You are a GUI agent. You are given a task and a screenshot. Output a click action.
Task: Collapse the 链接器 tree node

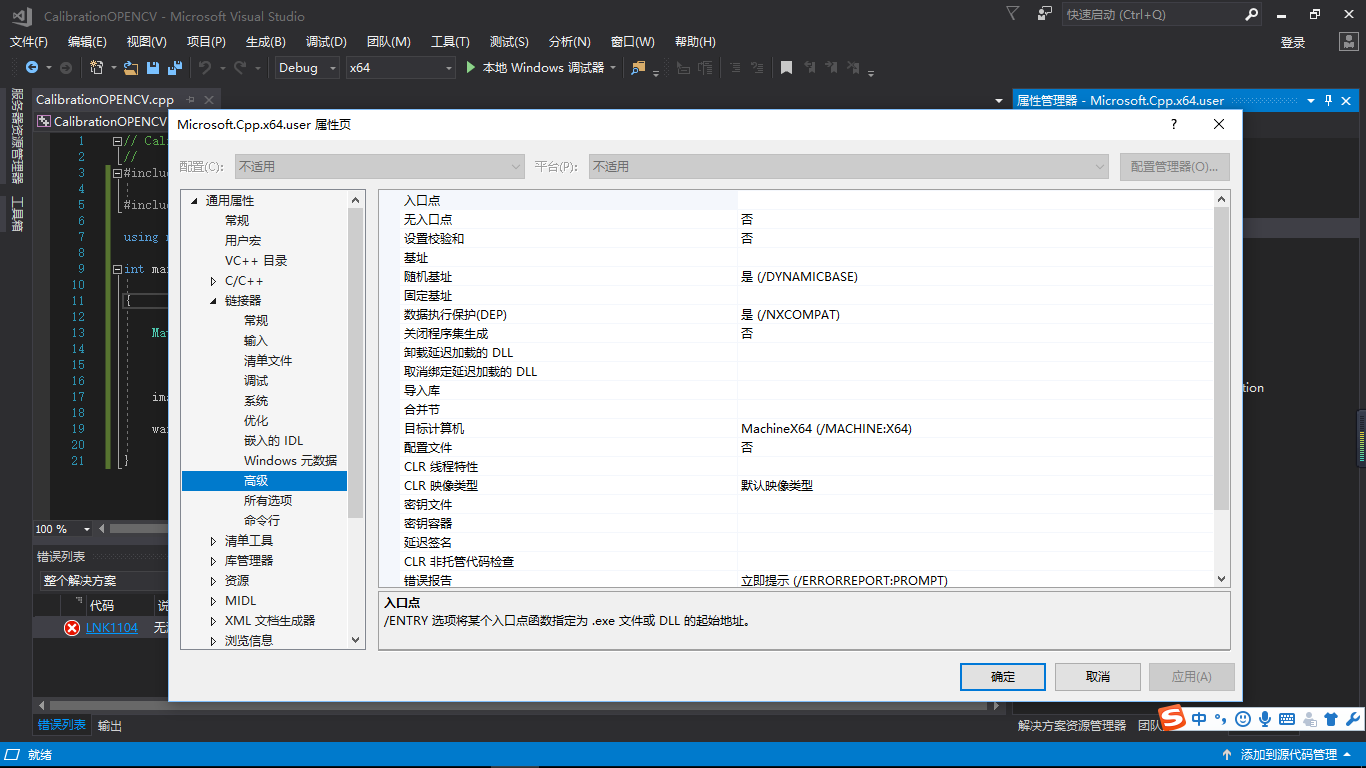213,301
